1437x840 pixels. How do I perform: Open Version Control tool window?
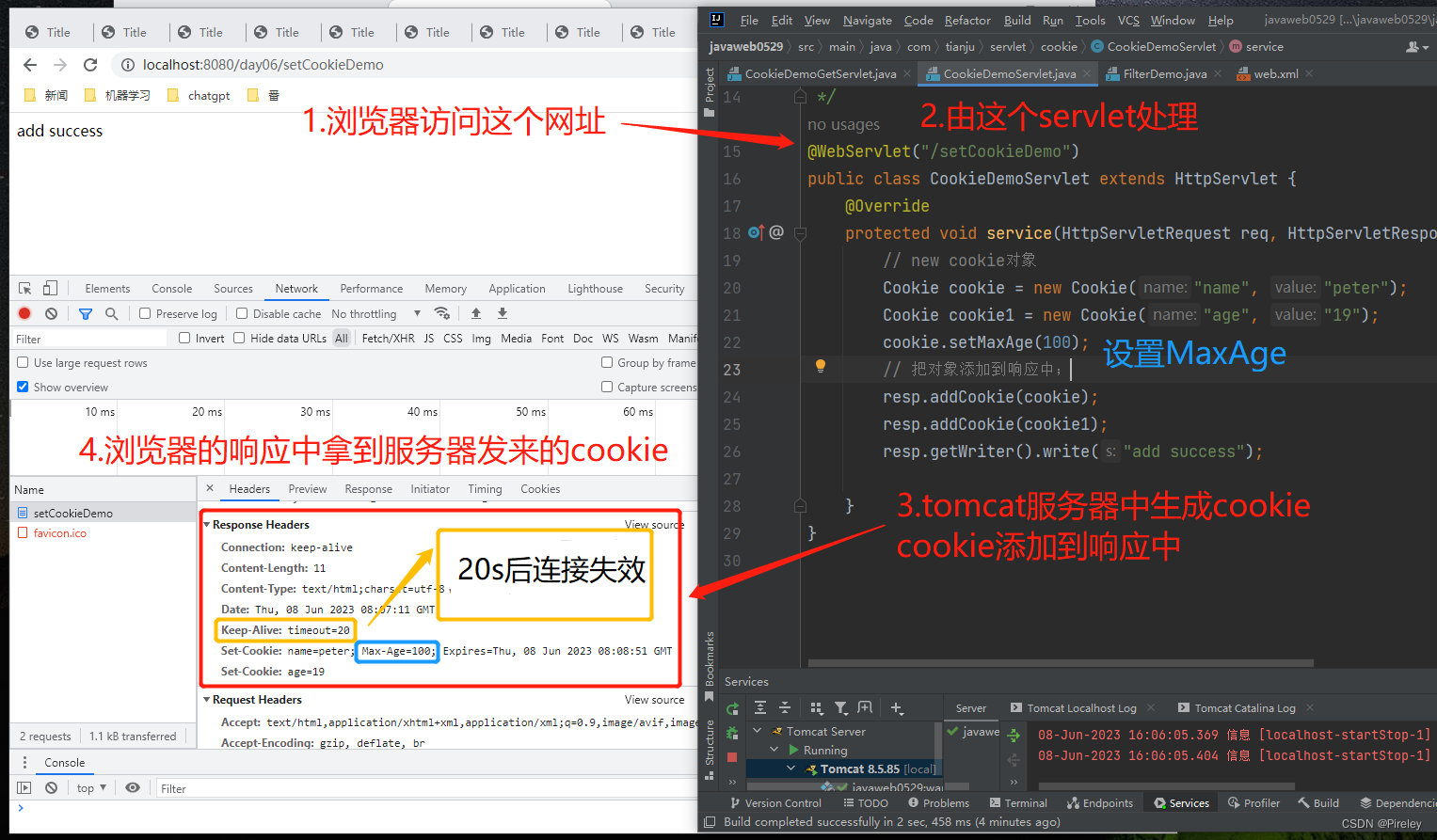pyautogui.click(x=775, y=802)
